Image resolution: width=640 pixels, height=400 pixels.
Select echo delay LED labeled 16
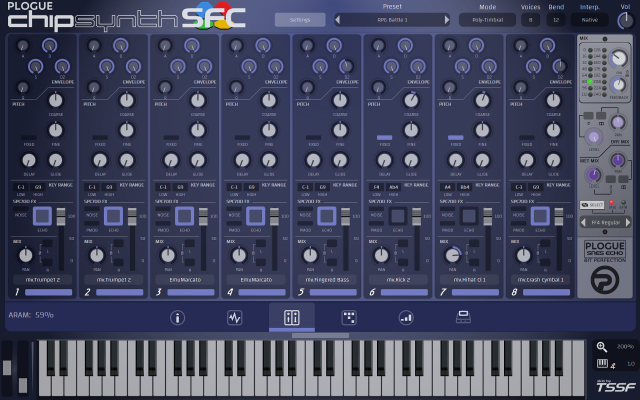tap(590, 56)
